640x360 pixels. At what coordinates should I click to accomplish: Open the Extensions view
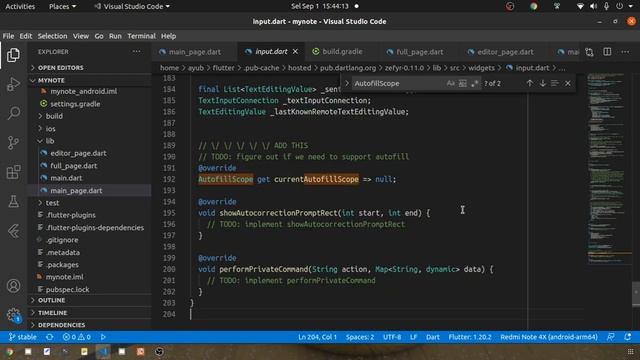tap(13, 172)
